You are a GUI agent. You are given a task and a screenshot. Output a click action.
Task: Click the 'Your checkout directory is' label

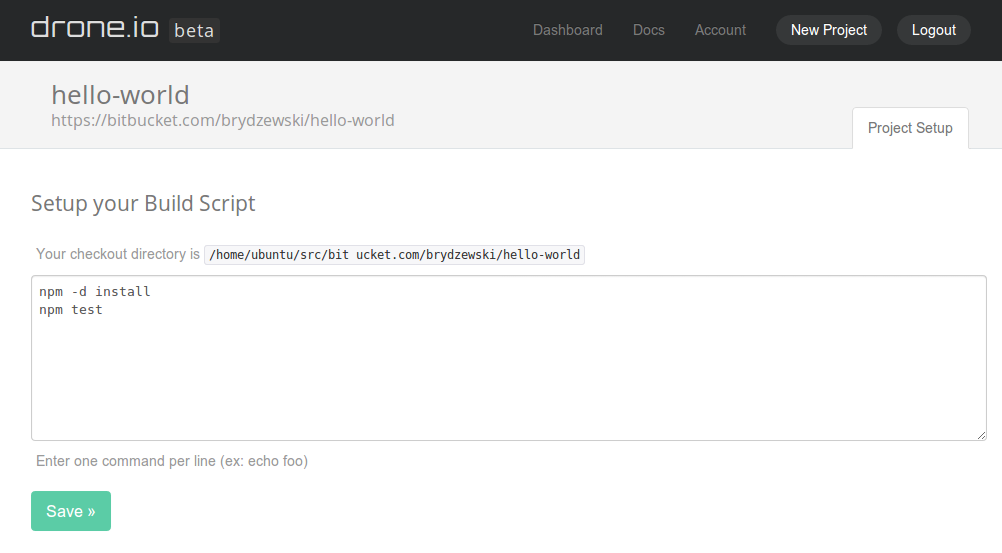118,254
